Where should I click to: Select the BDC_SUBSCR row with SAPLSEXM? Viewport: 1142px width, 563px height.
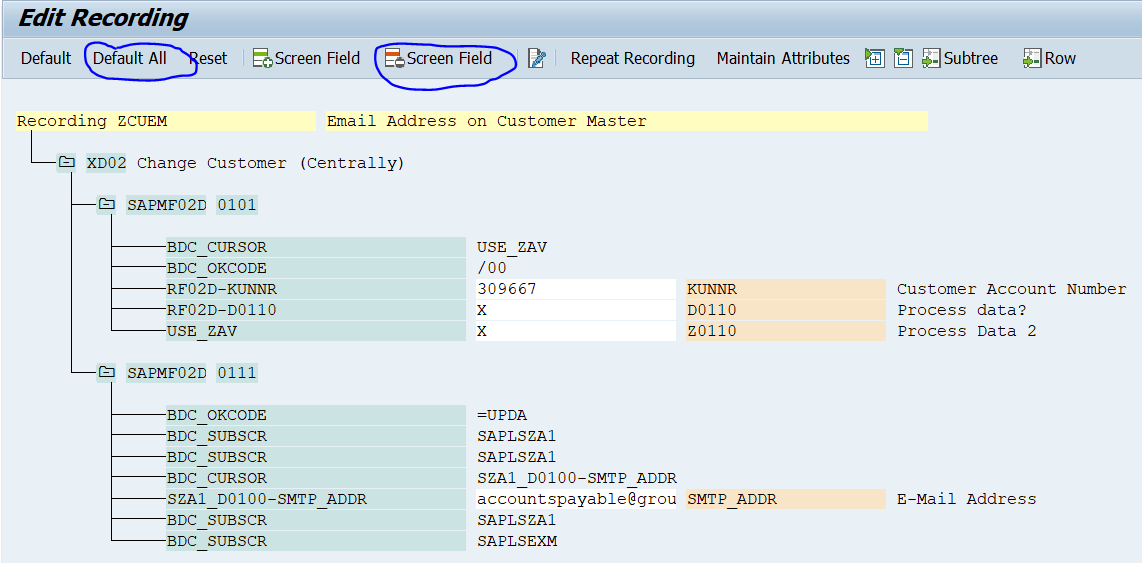pyautogui.click(x=315, y=541)
